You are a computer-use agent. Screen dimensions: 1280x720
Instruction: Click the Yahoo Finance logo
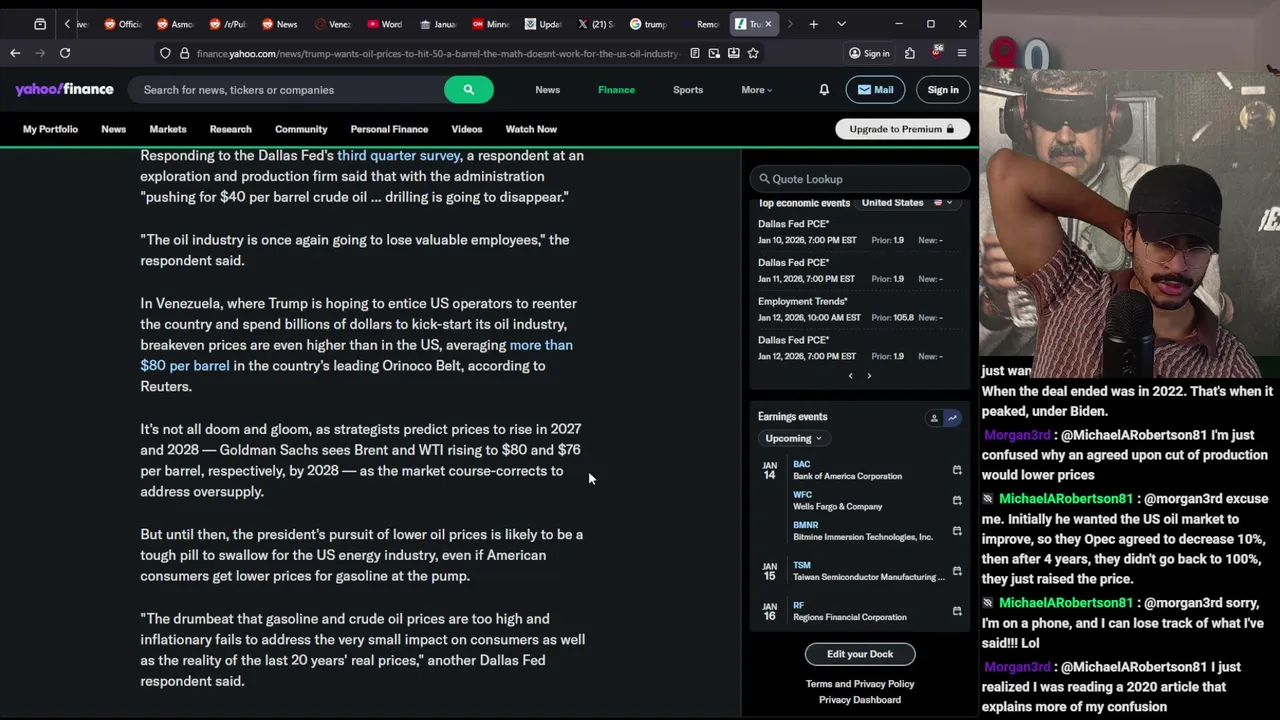(64, 89)
